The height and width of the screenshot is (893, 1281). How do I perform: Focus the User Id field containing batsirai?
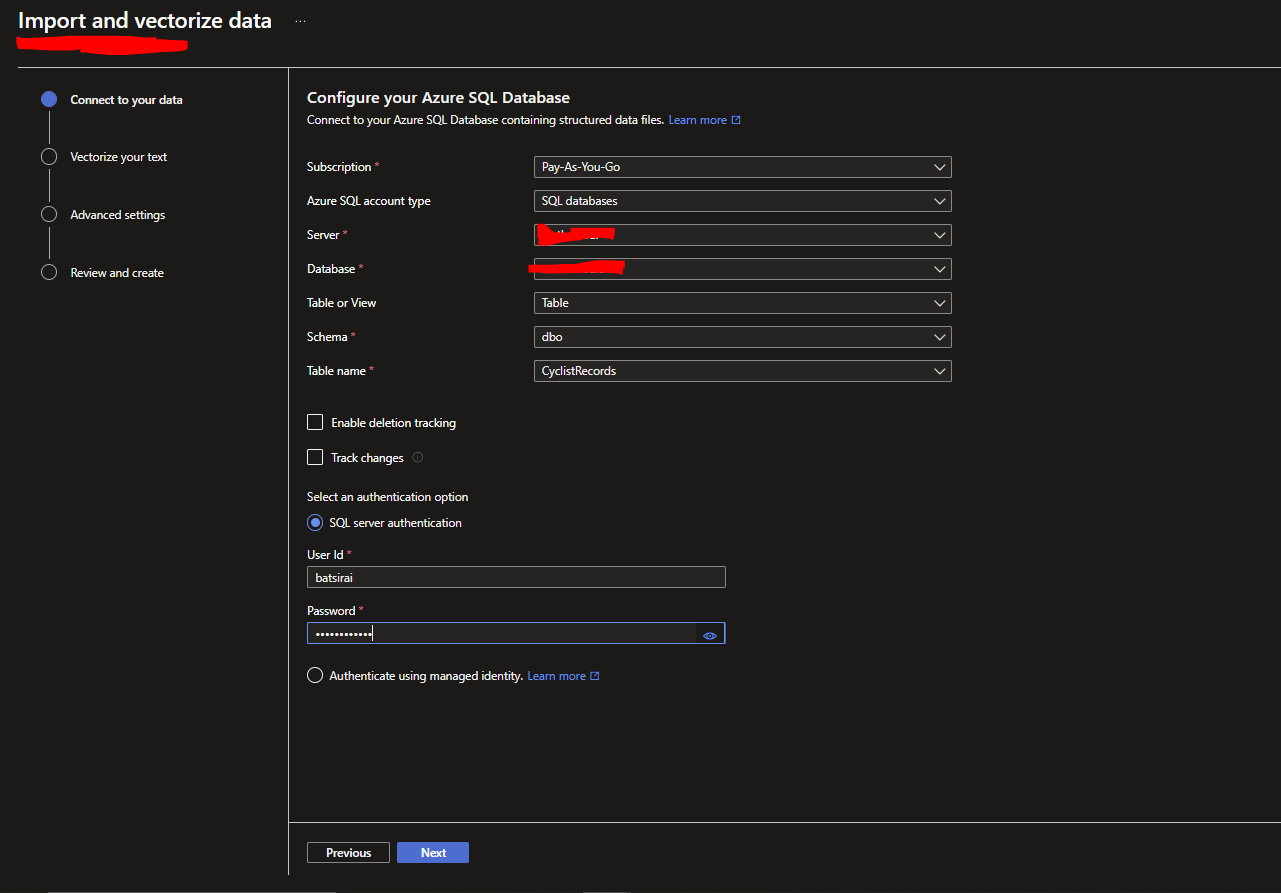pos(516,577)
